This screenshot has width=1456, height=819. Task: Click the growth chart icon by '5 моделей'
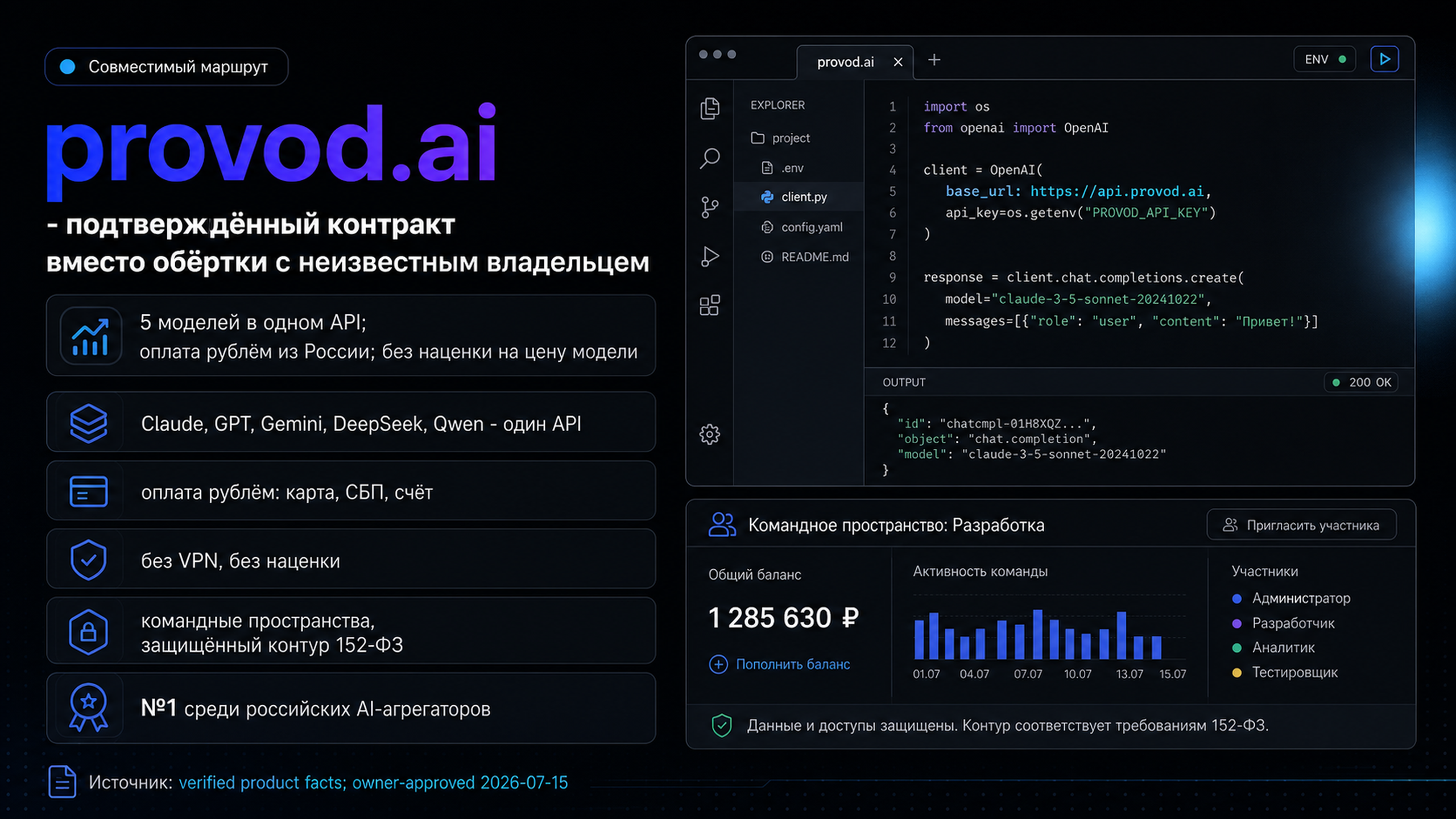tap(90, 336)
